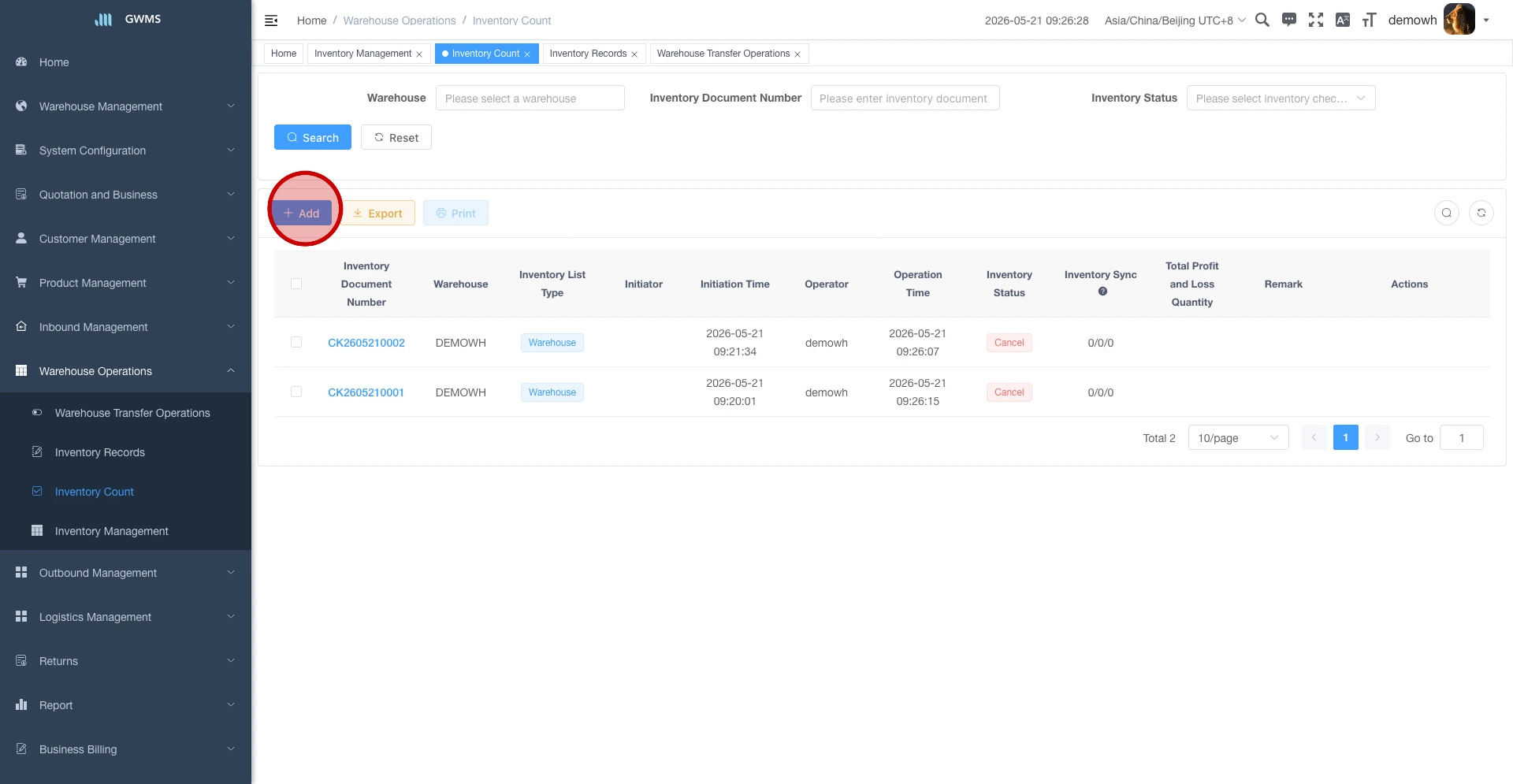
Task: Click pagination page 1 button
Action: coord(1346,437)
